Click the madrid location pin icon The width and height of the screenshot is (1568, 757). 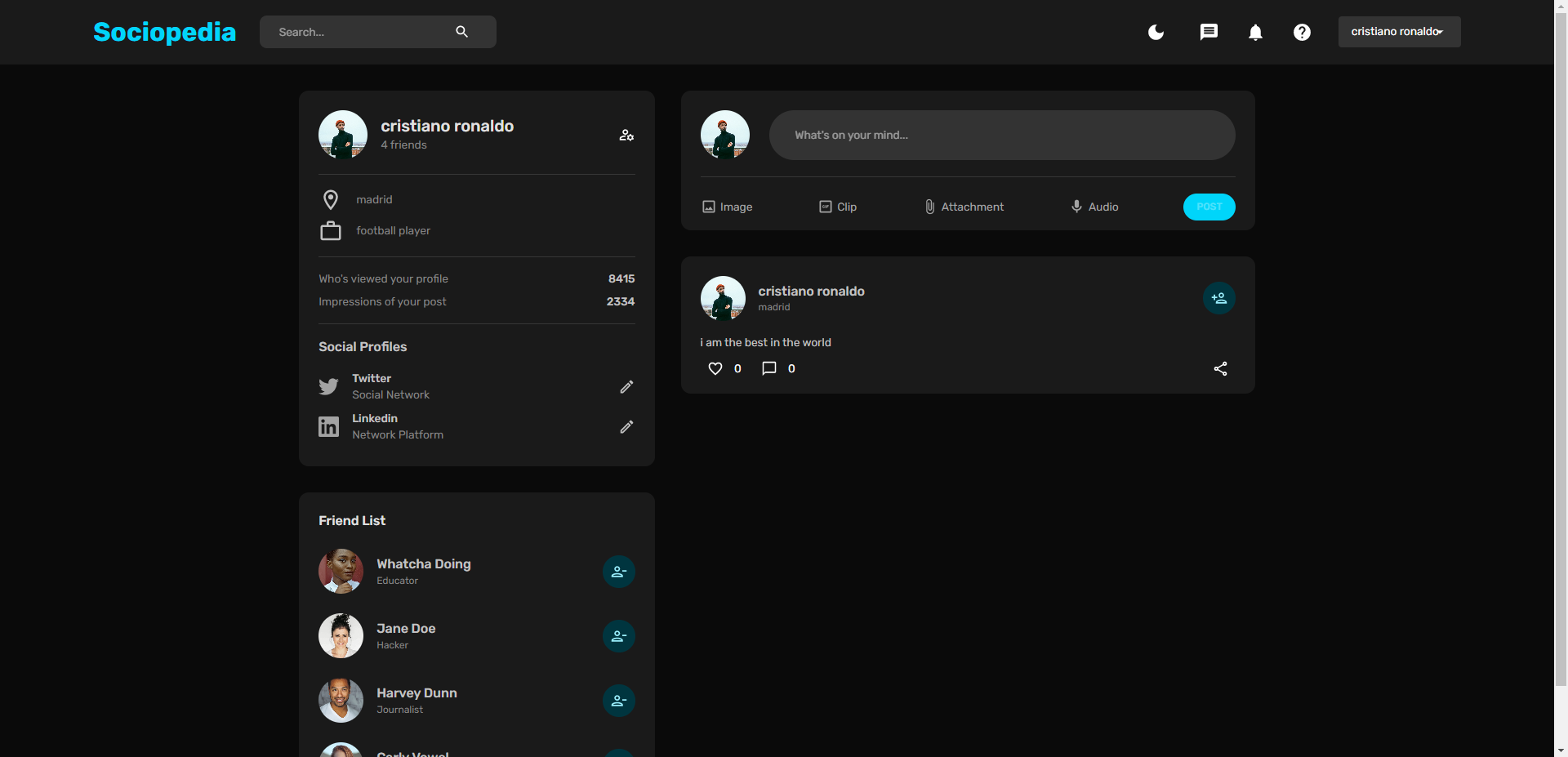(x=331, y=199)
